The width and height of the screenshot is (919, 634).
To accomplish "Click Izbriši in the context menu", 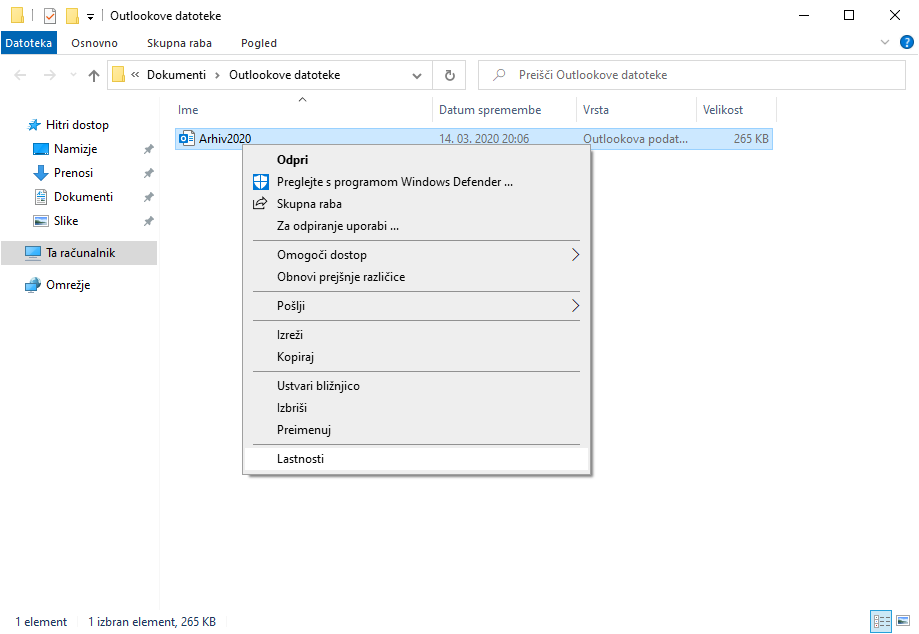I will [416, 408].
